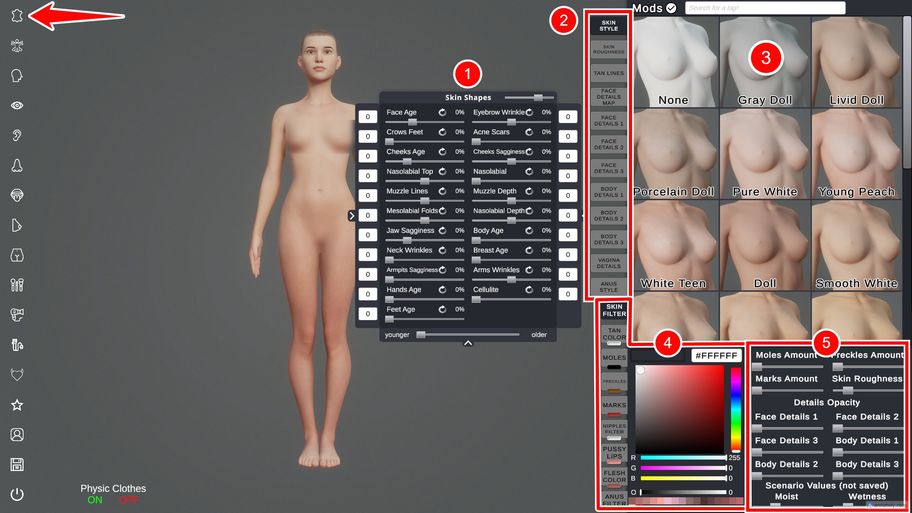Click the #FFFFFF hex color field

[x=716, y=355]
